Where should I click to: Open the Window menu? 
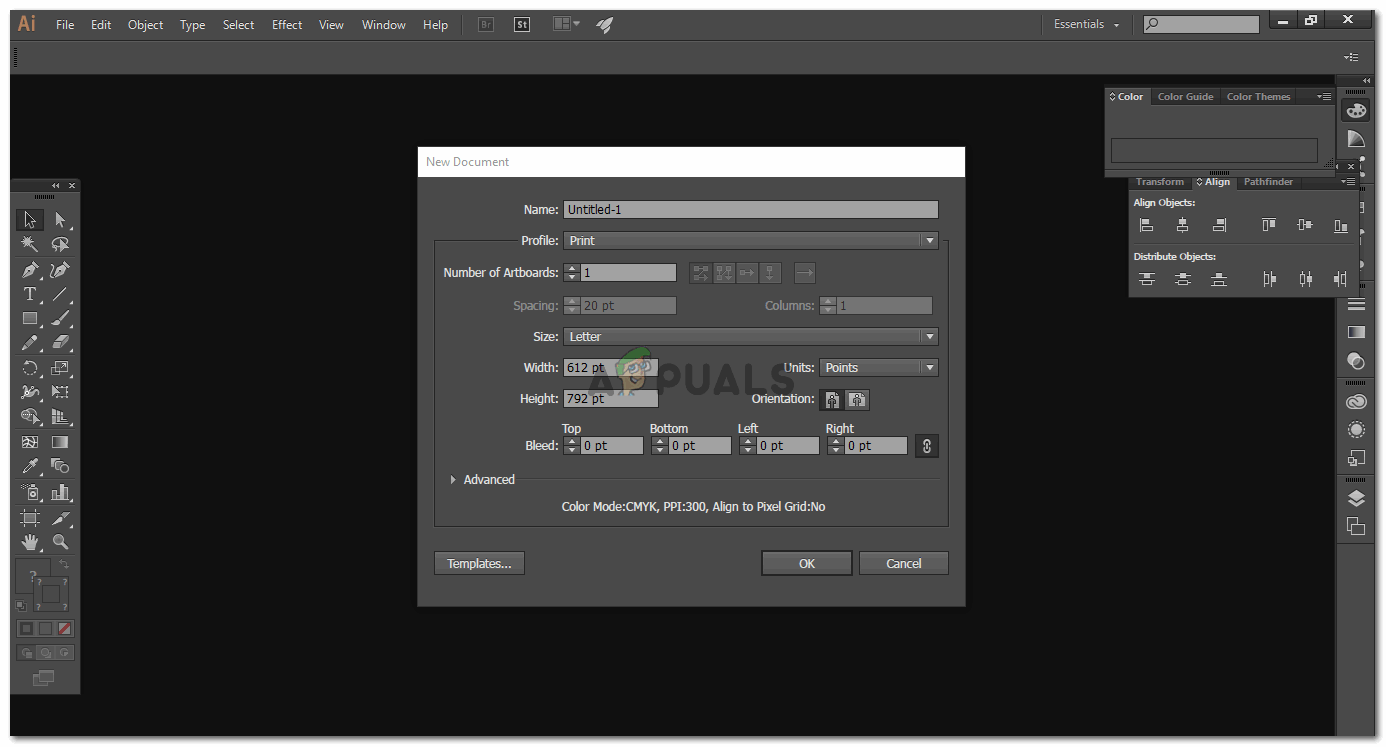tap(383, 24)
